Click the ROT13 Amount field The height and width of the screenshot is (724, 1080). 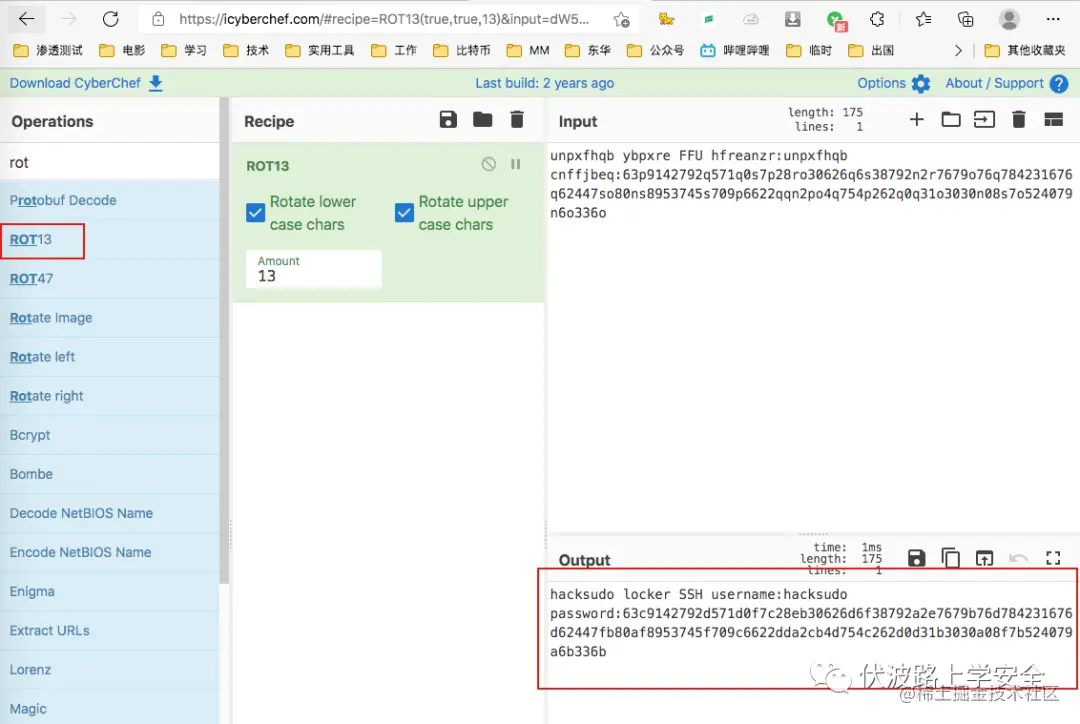coord(313,269)
